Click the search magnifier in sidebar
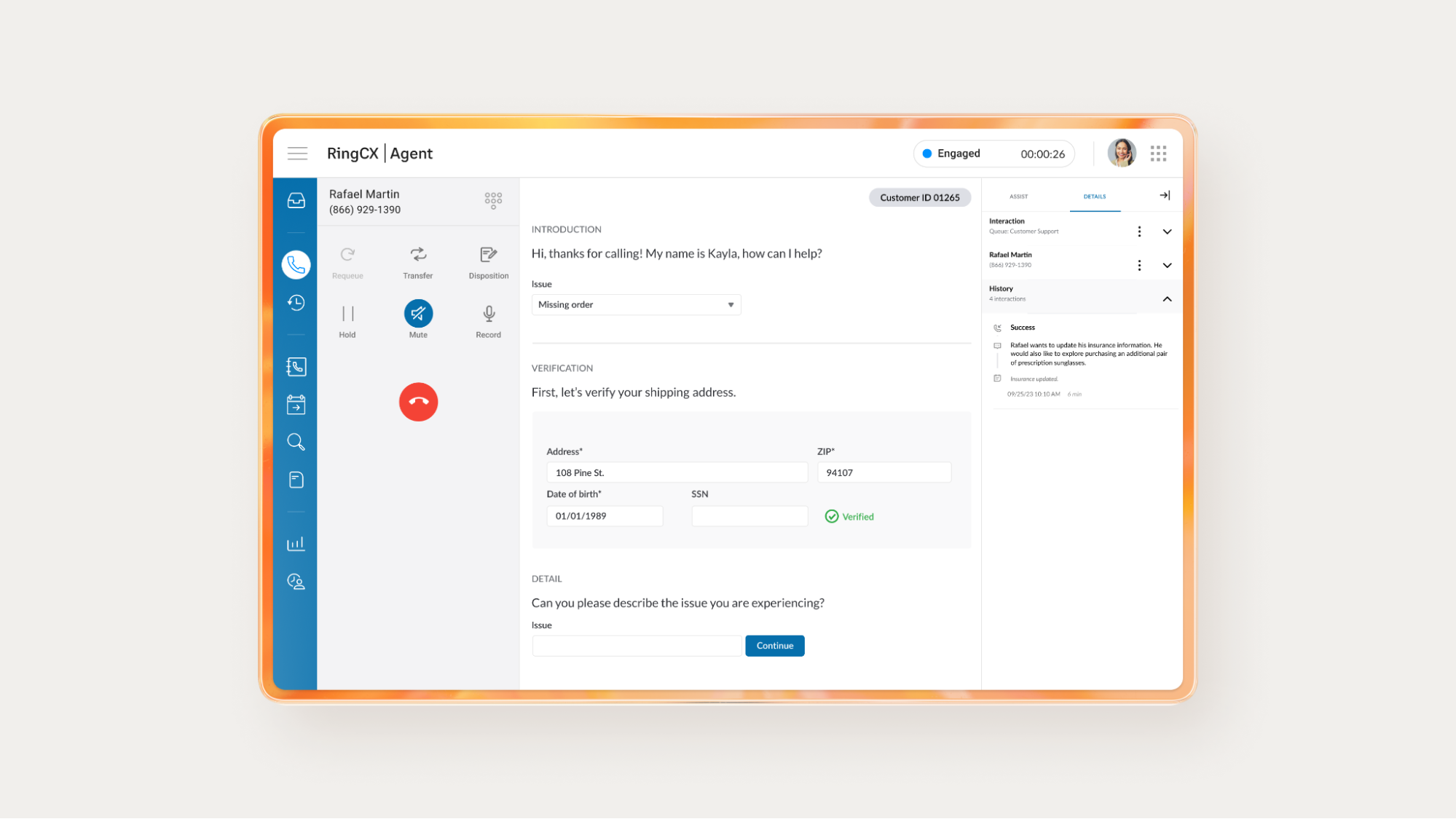This screenshot has height=819, width=1456. (296, 442)
